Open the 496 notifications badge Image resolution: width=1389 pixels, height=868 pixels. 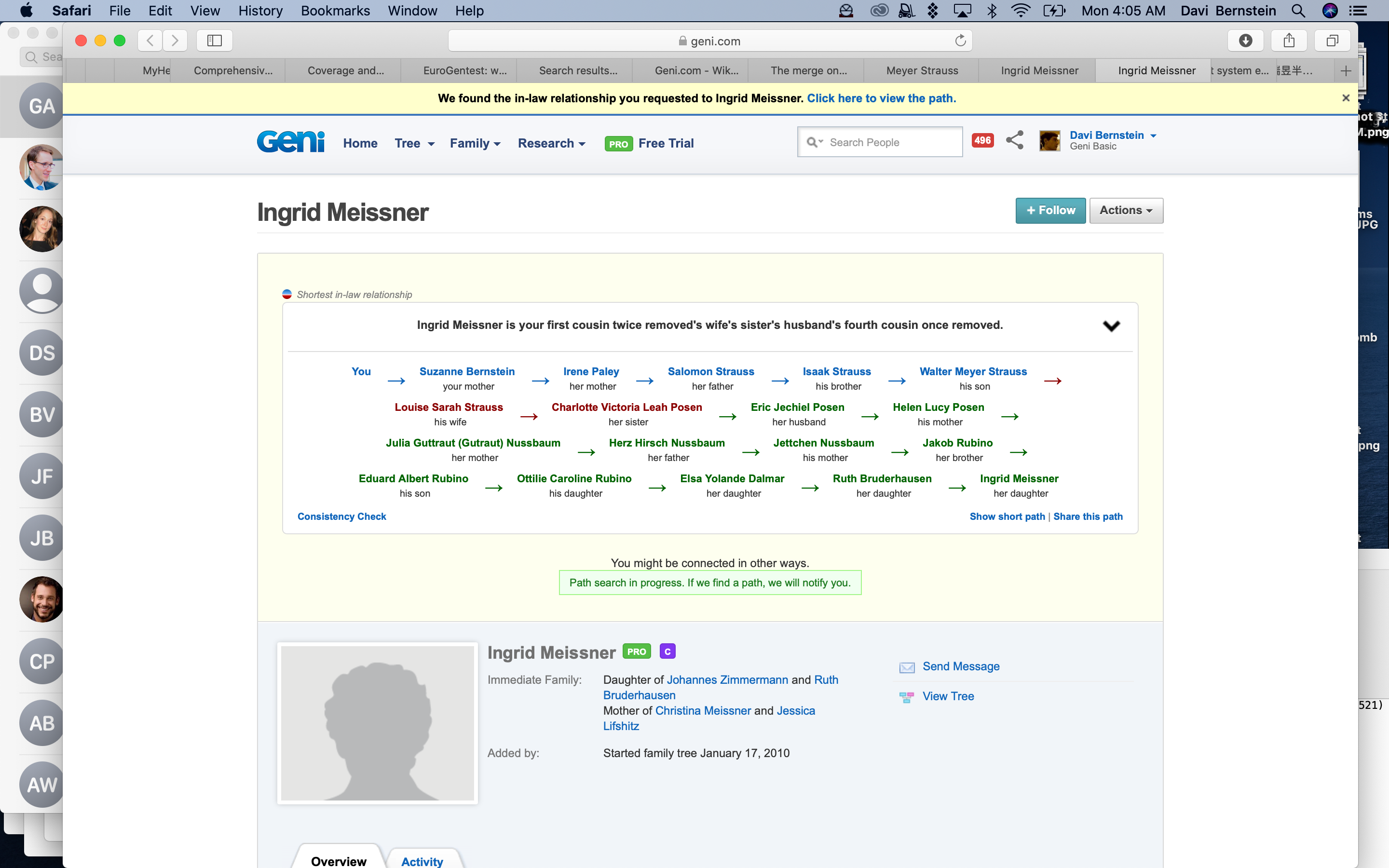click(982, 140)
